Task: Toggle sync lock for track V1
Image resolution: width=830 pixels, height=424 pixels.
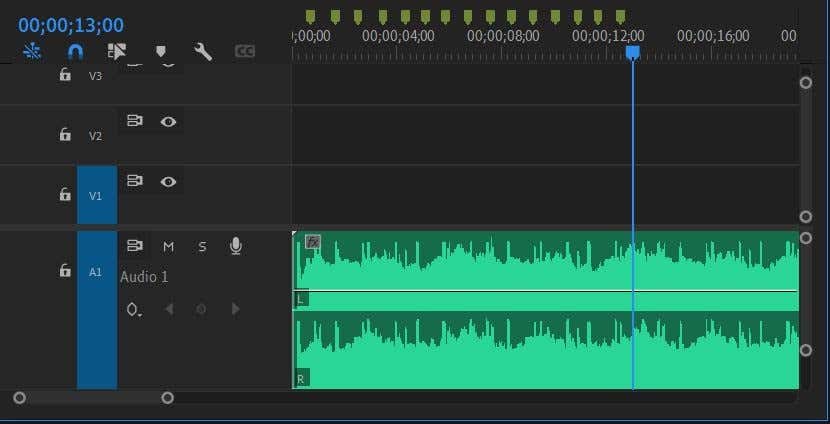Action: pyautogui.click(x=135, y=181)
